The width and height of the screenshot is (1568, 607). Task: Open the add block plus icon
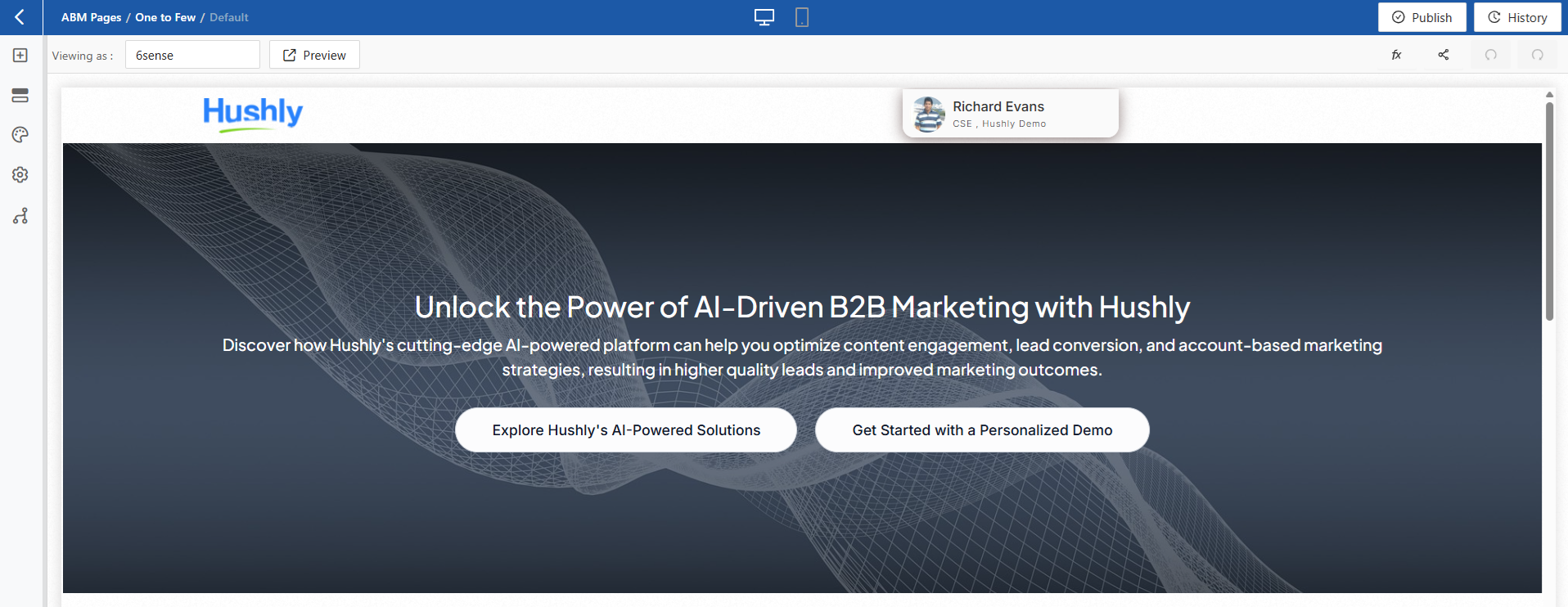coord(20,55)
